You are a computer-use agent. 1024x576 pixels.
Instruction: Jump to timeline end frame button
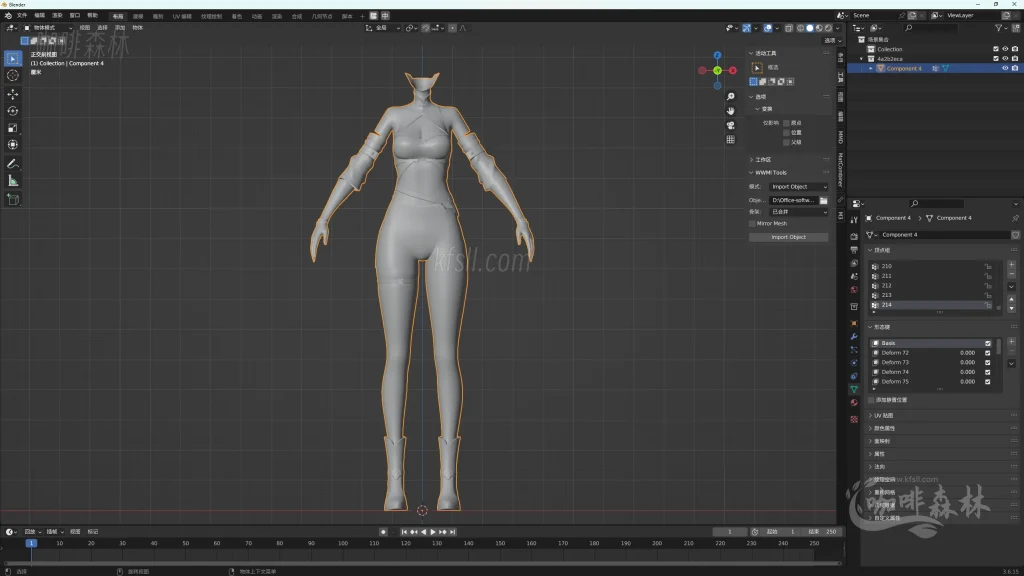tap(453, 532)
